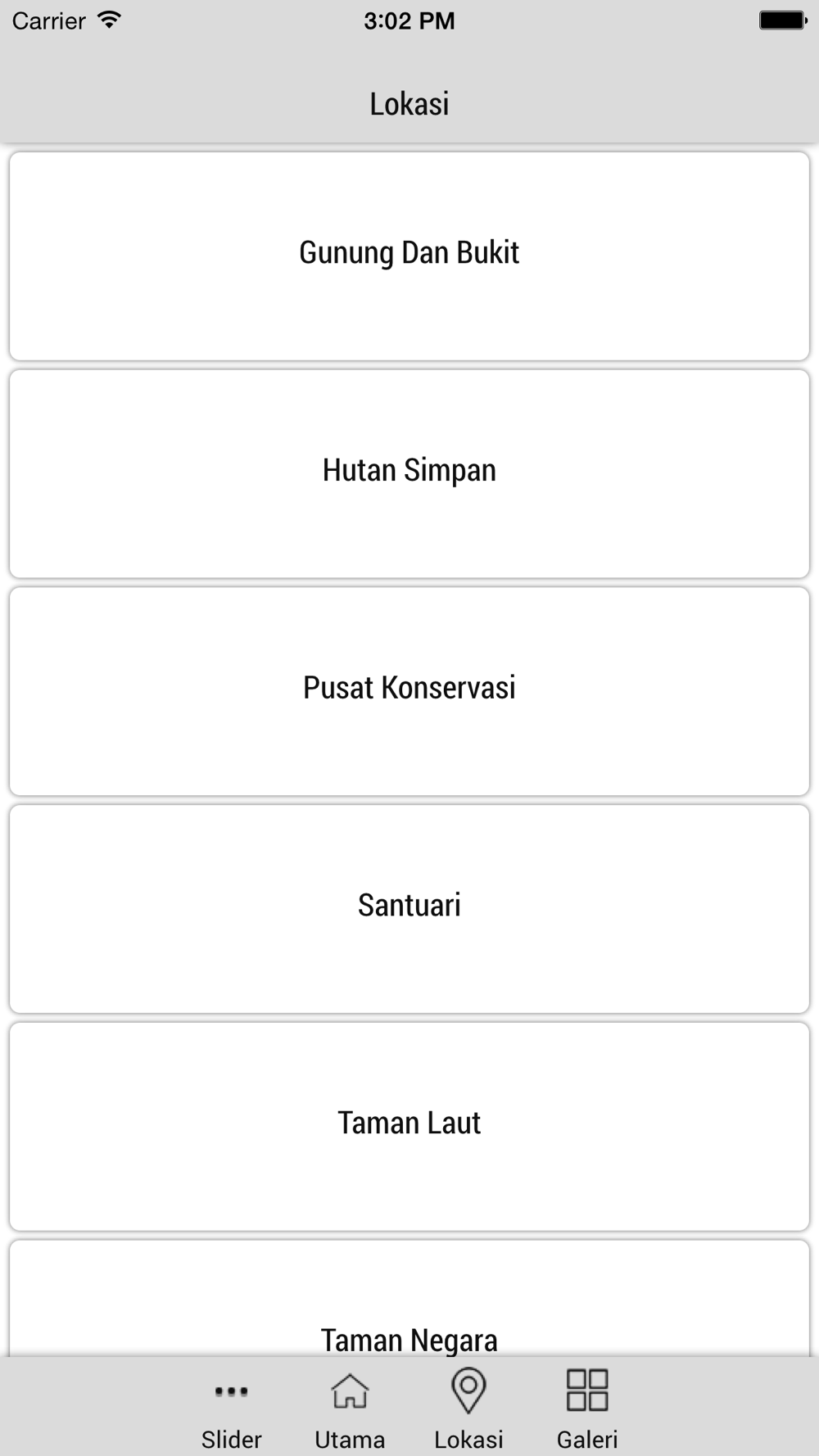Viewport: 819px width, 1456px height.
Task: Choose the Pusat Konservasi card
Action: pos(409,691)
